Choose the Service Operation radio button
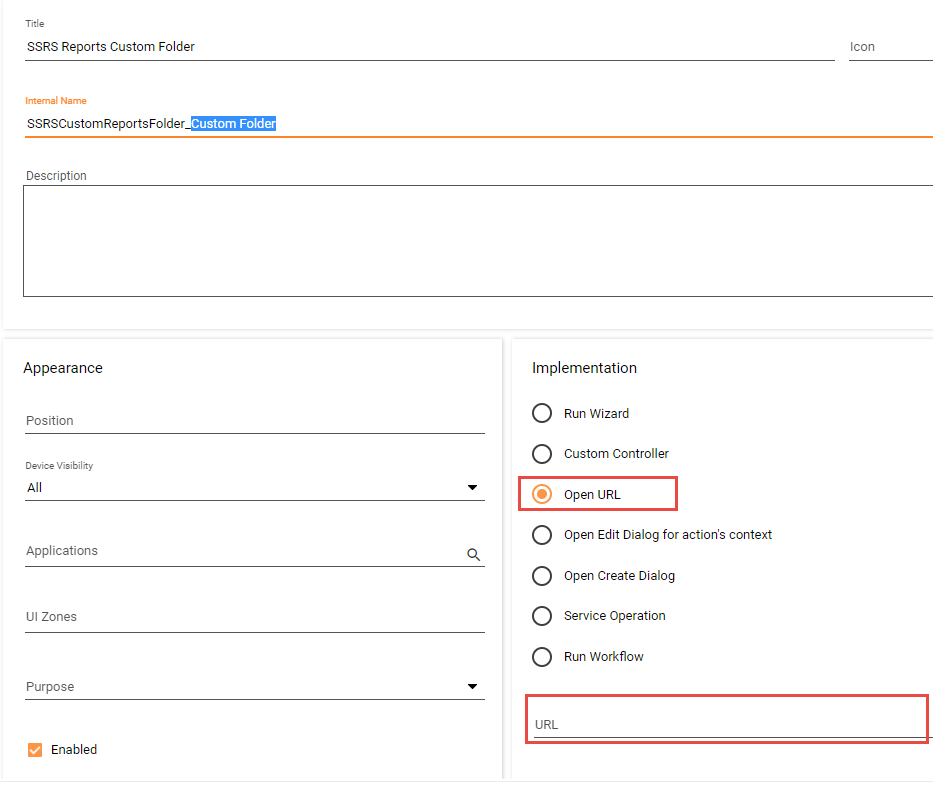The width and height of the screenshot is (933, 786). pyautogui.click(x=542, y=616)
